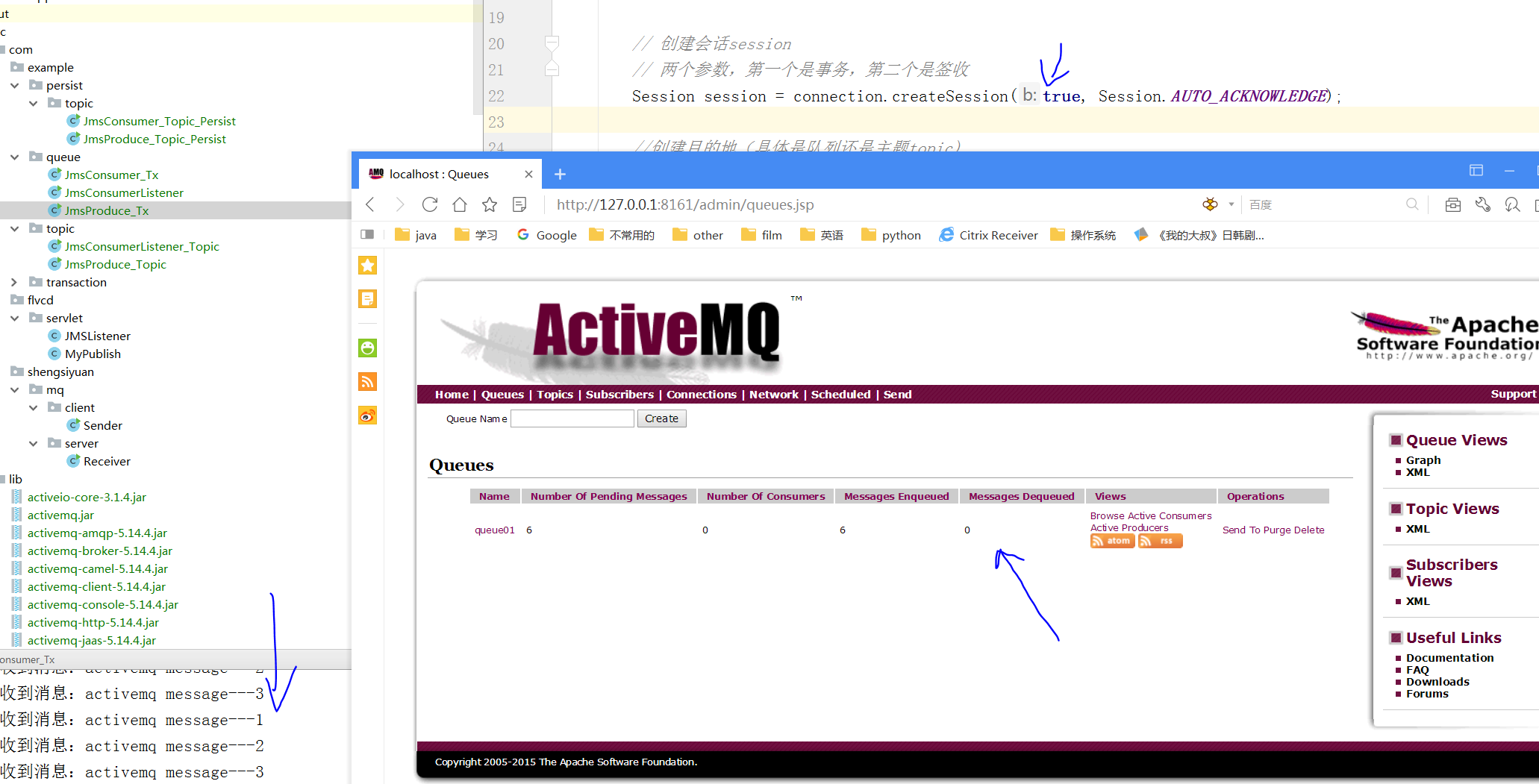Open the notes panel icon in browser sidebar
1539x784 pixels.
click(367, 298)
